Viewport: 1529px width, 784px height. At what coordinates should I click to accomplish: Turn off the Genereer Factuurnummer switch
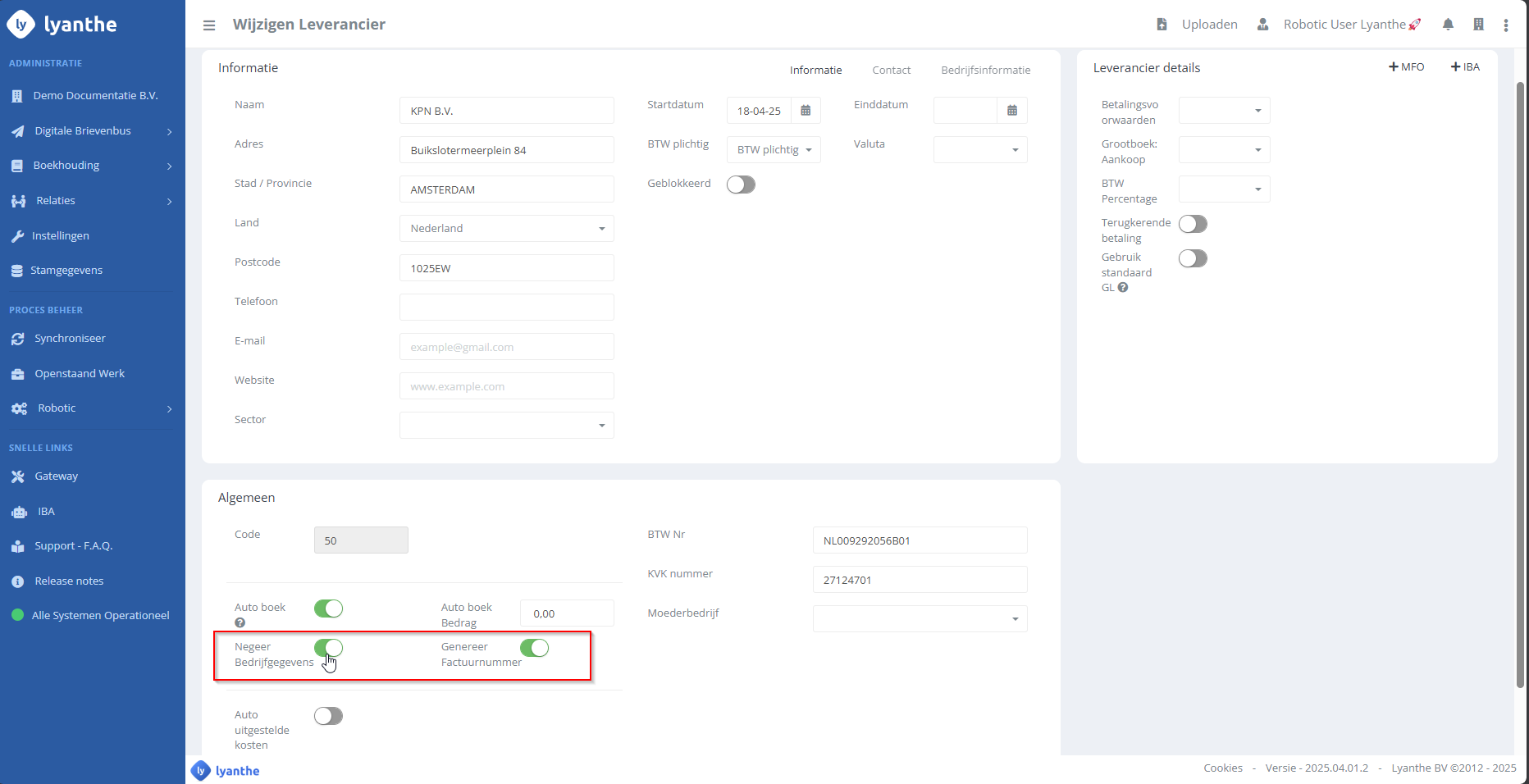coord(534,648)
